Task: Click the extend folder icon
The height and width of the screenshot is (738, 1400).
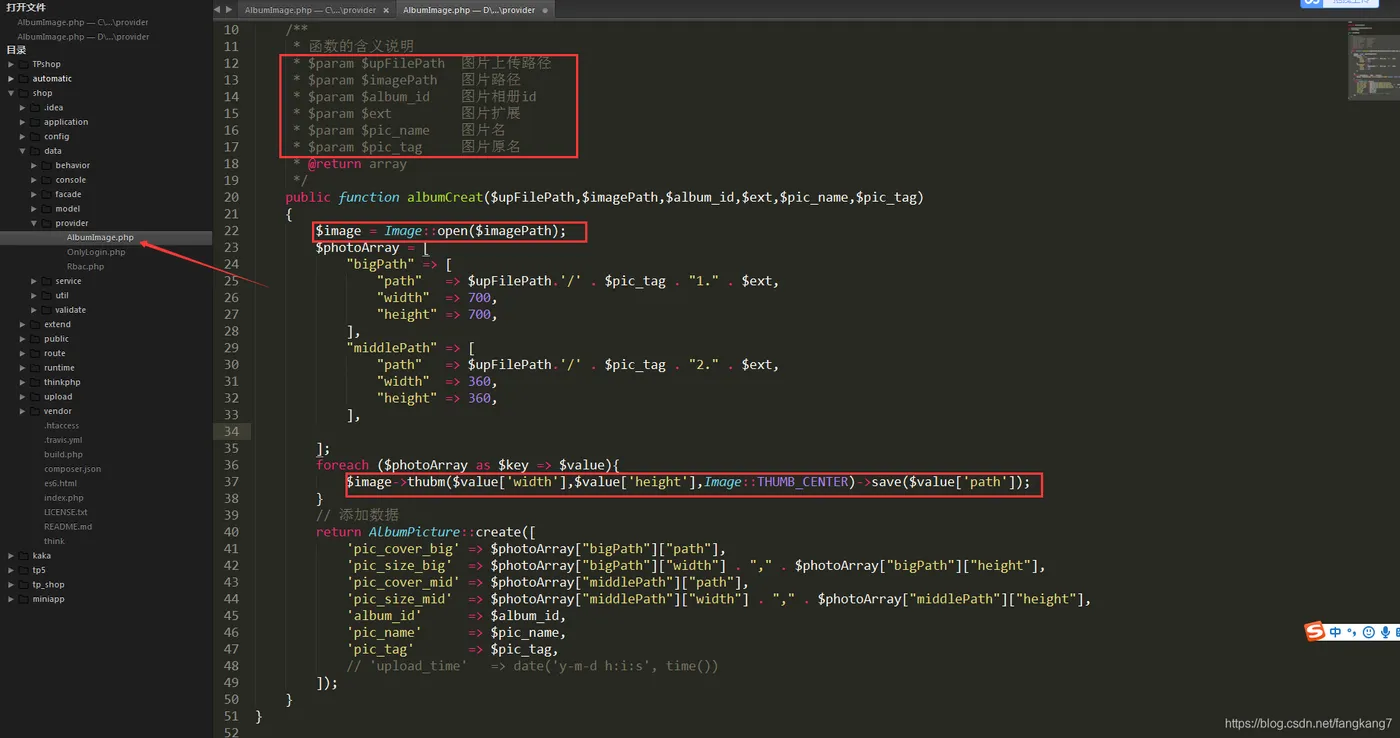Action: coord(35,324)
